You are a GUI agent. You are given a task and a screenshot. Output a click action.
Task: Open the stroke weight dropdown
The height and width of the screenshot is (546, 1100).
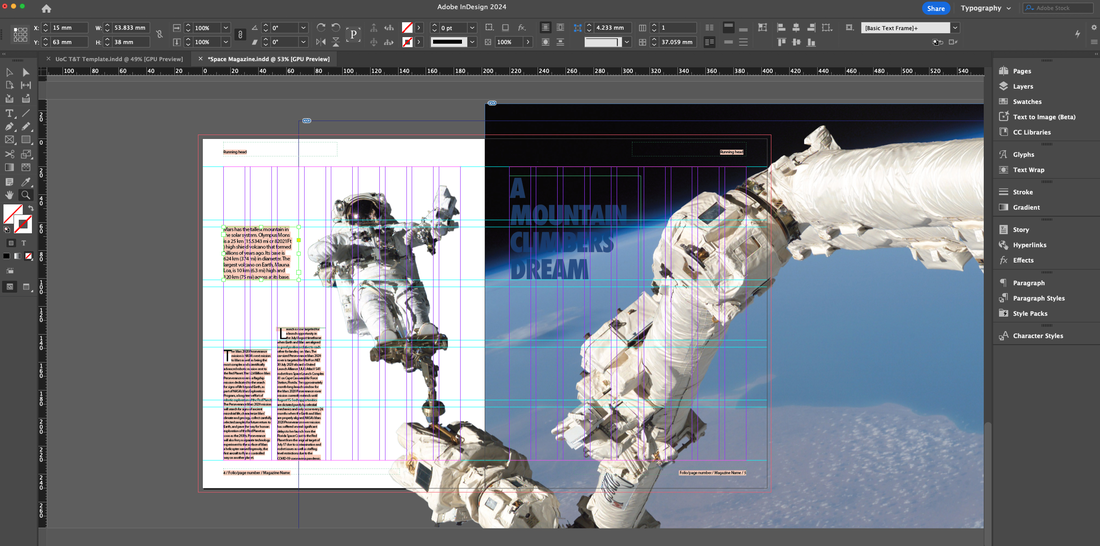click(x=472, y=27)
